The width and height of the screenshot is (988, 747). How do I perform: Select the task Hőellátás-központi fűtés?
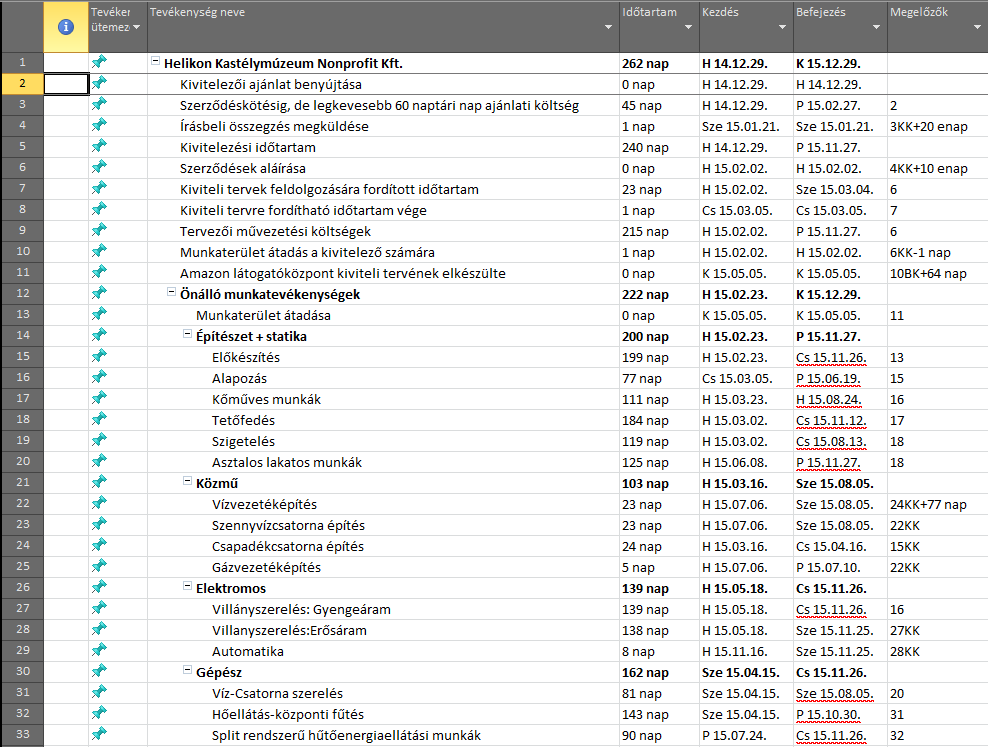click(288, 714)
